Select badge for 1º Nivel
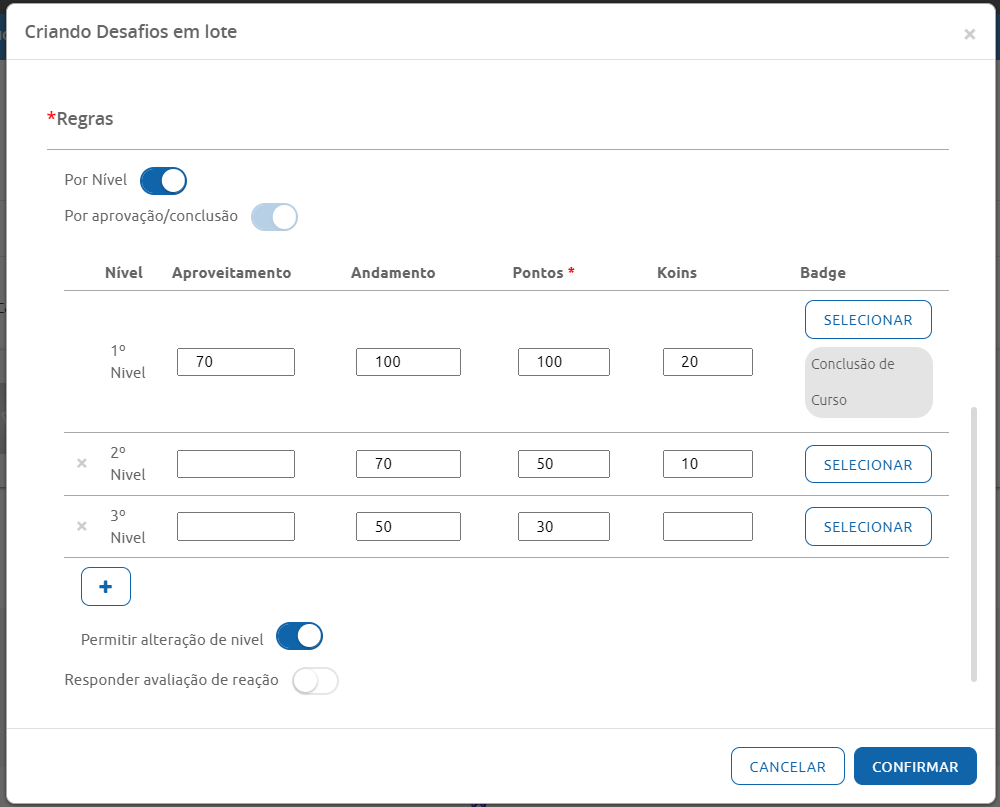The image size is (1000, 807). click(x=868, y=320)
